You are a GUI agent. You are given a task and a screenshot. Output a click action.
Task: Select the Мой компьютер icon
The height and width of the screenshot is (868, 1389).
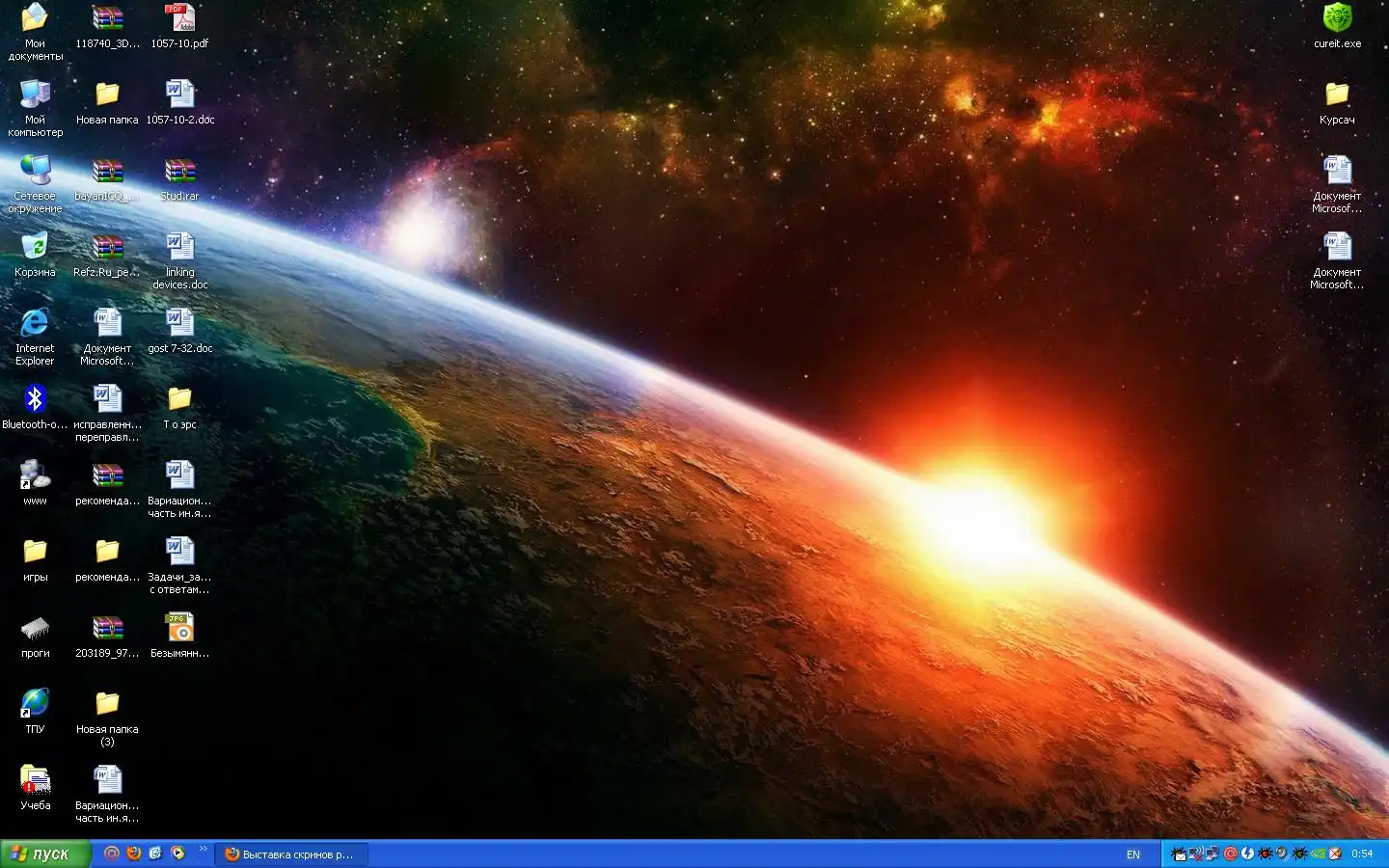[35, 95]
